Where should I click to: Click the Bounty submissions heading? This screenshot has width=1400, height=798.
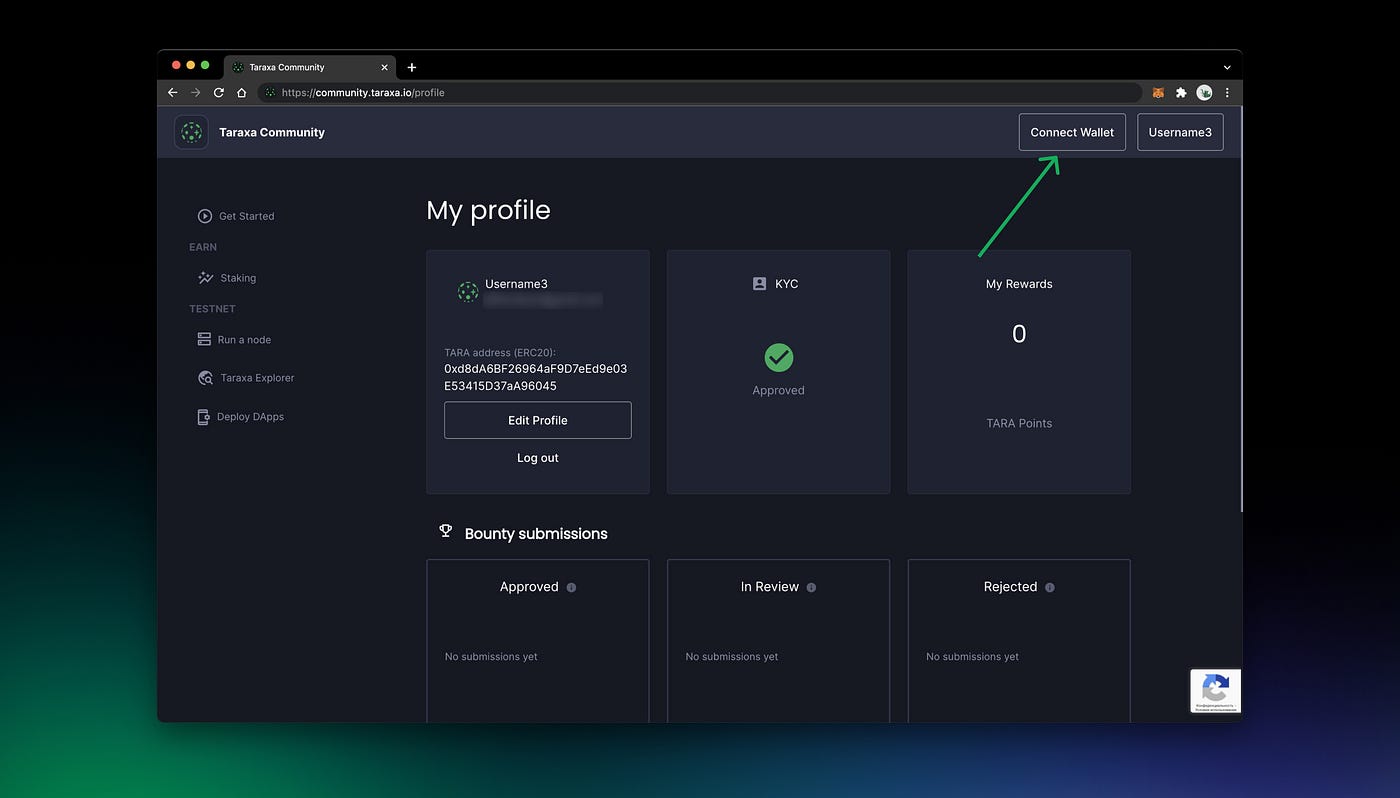536,534
